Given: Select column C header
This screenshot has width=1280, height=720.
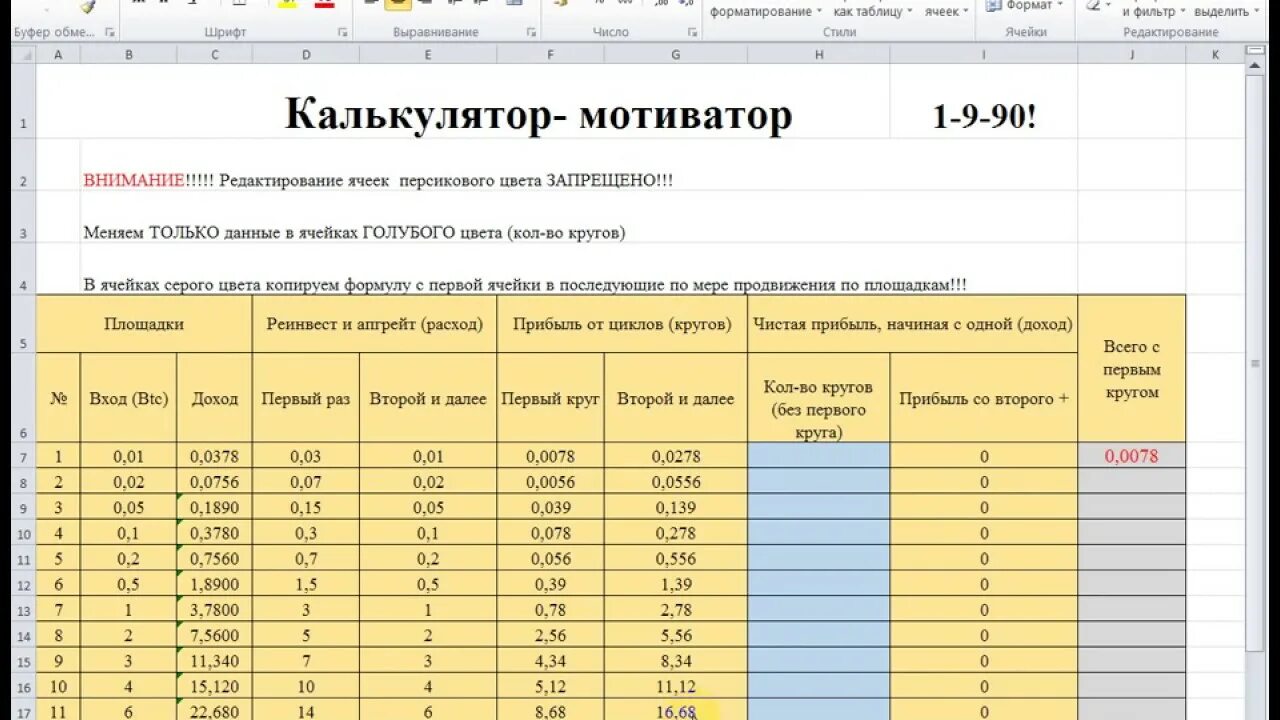Looking at the screenshot, I should click(215, 55).
